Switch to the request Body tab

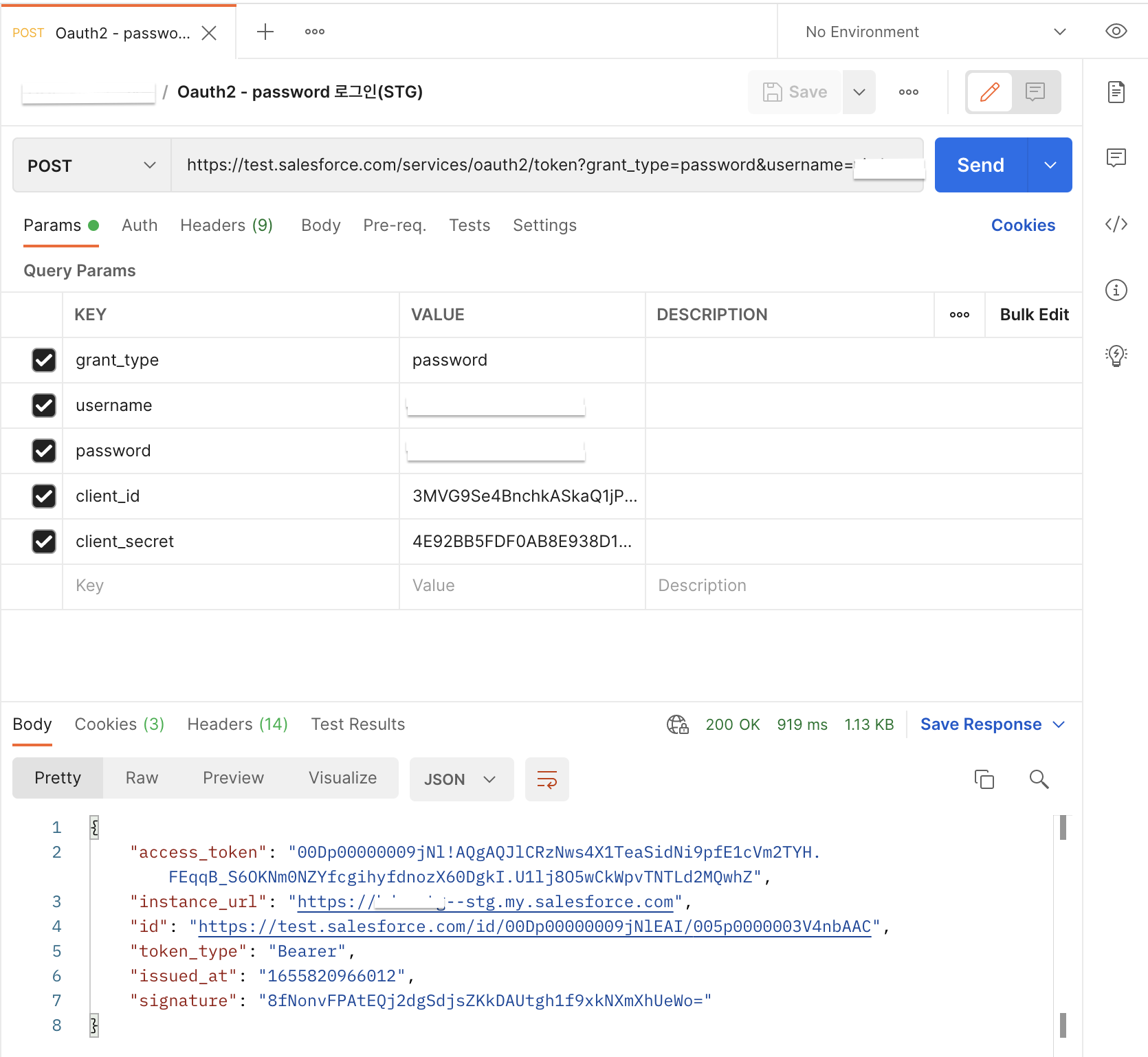point(321,225)
